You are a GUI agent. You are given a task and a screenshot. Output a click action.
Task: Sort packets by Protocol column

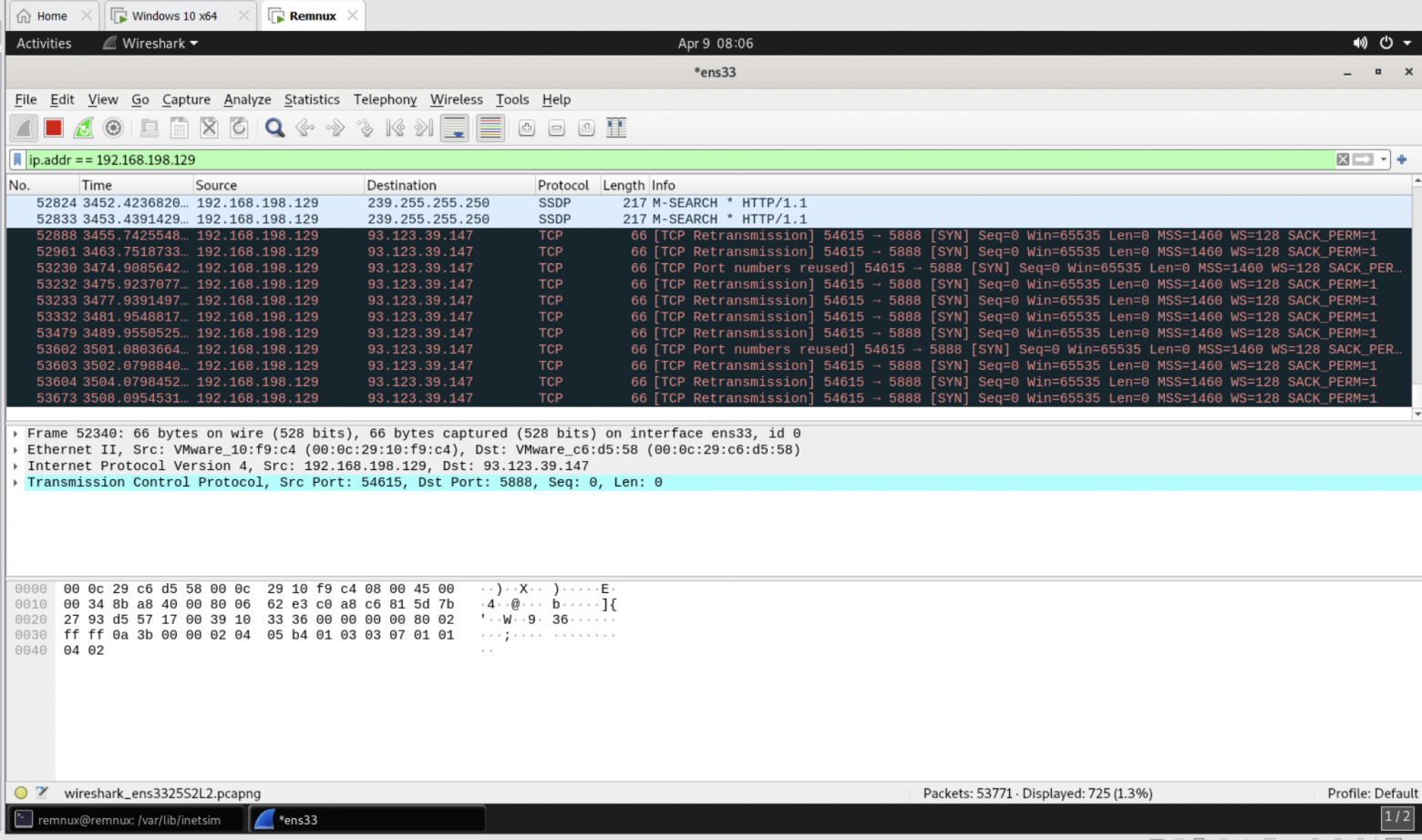click(x=566, y=185)
